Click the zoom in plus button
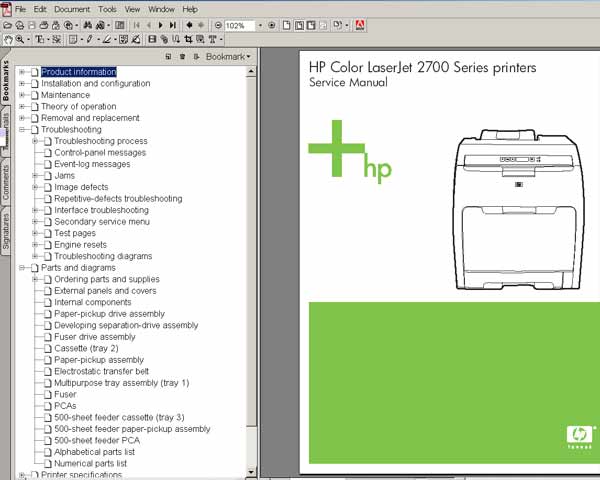This screenshot has height=480, width=600. (x=271, y=26)
